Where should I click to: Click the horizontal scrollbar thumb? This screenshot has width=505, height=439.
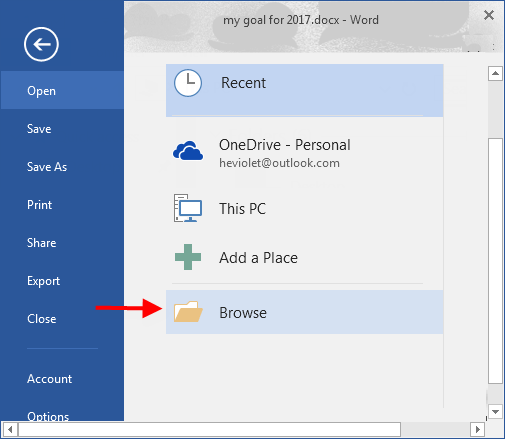[209, 429]
